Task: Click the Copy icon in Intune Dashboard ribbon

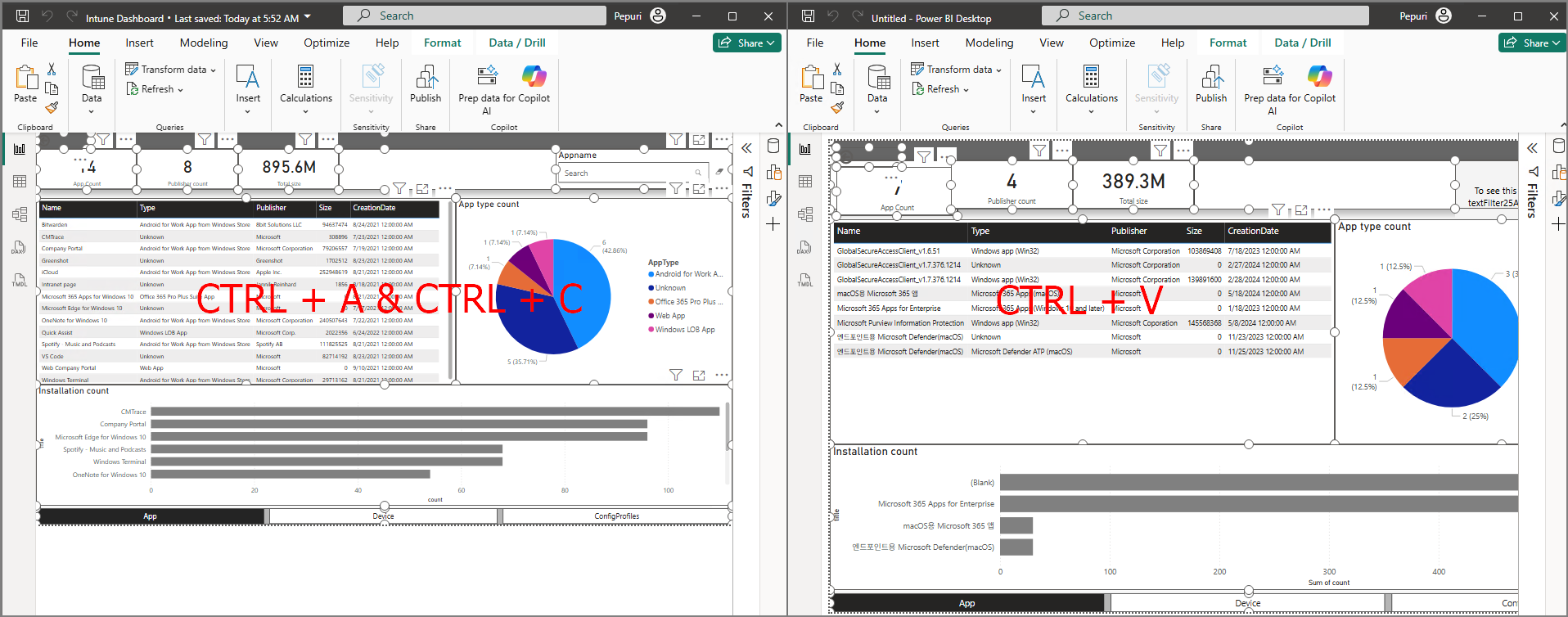Action: point(52,88)
